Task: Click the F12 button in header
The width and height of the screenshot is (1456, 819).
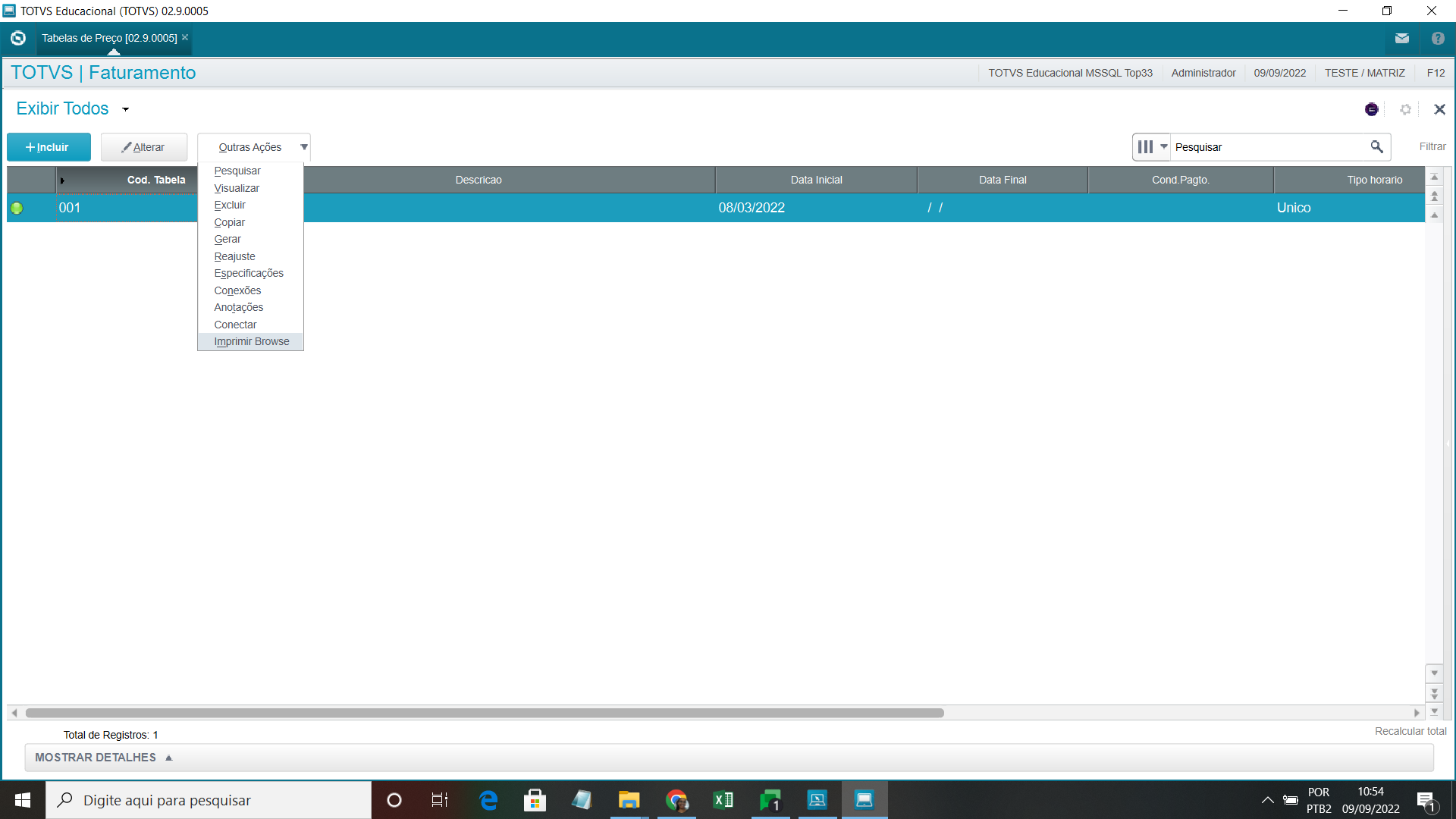Action: click(x=1436, y=73)
